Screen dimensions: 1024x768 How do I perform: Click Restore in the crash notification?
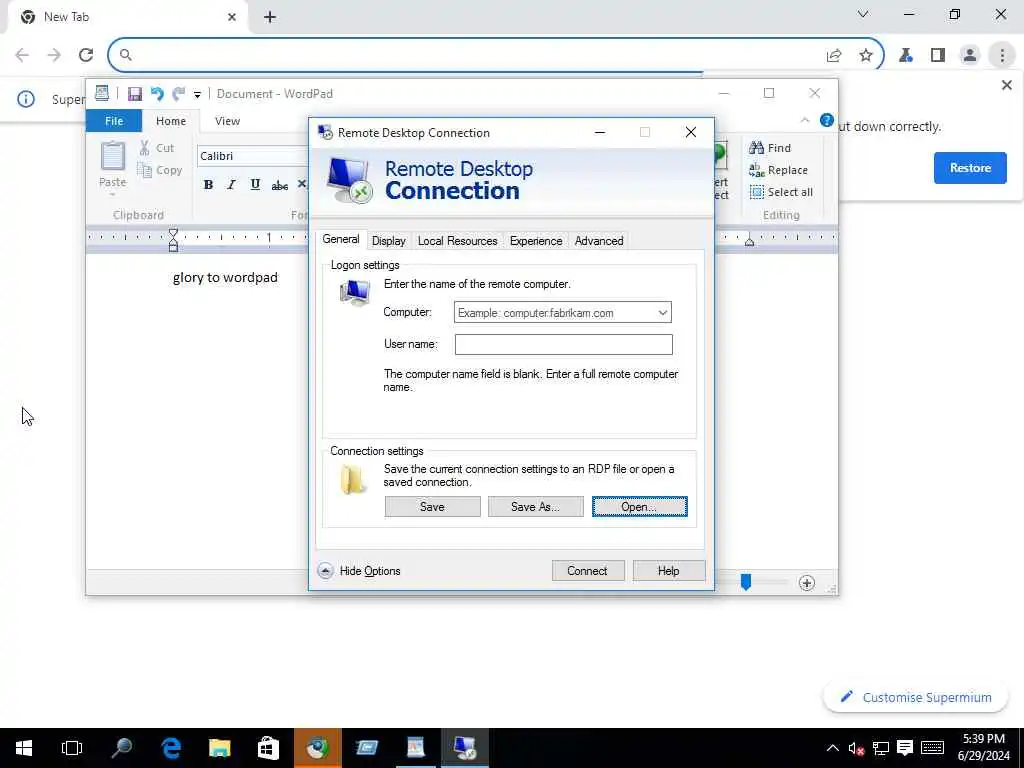[970, 168]
